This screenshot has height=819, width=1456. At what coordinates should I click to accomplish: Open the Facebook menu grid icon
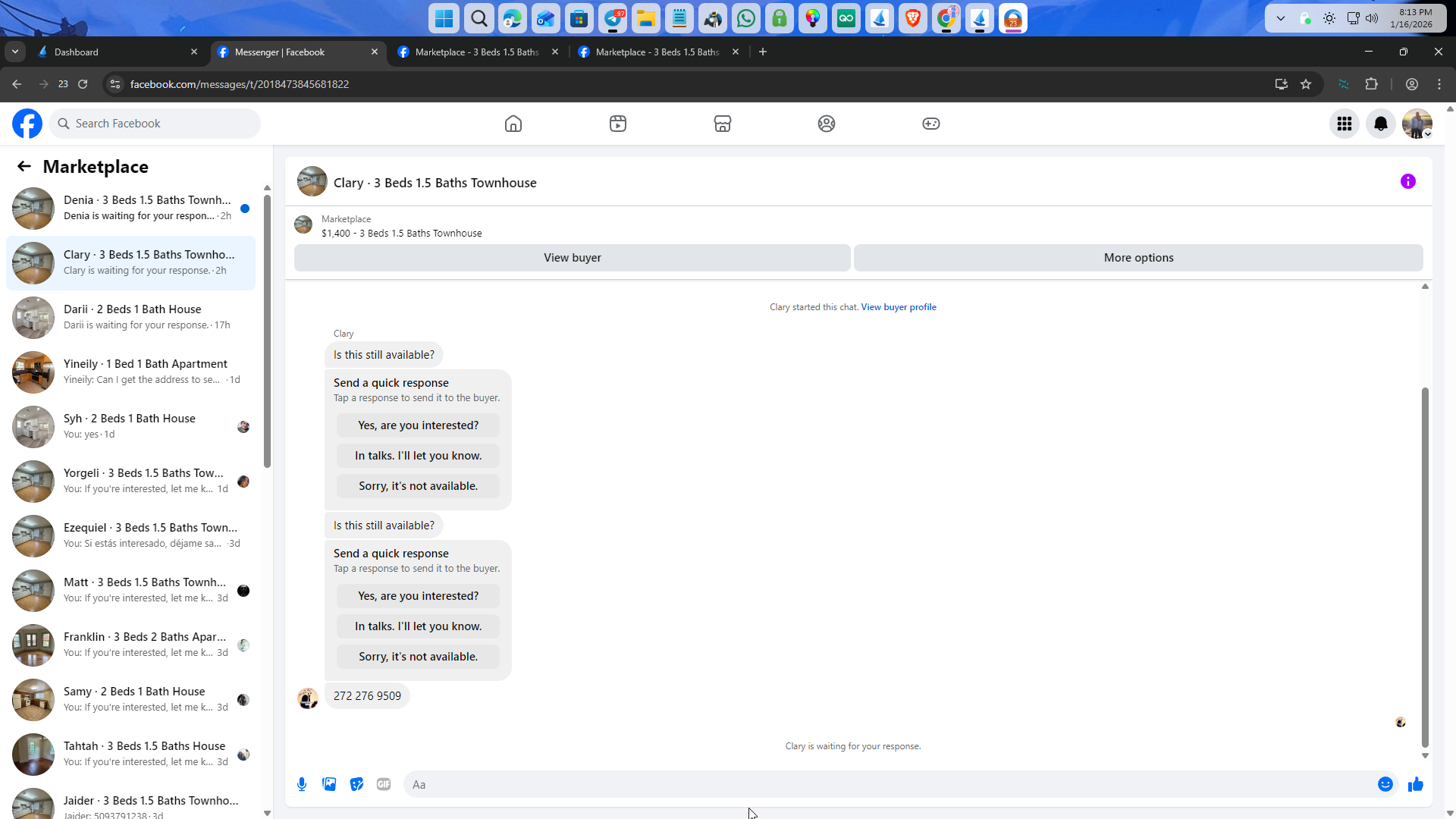pyautogui.click(x=1344, y=124)
